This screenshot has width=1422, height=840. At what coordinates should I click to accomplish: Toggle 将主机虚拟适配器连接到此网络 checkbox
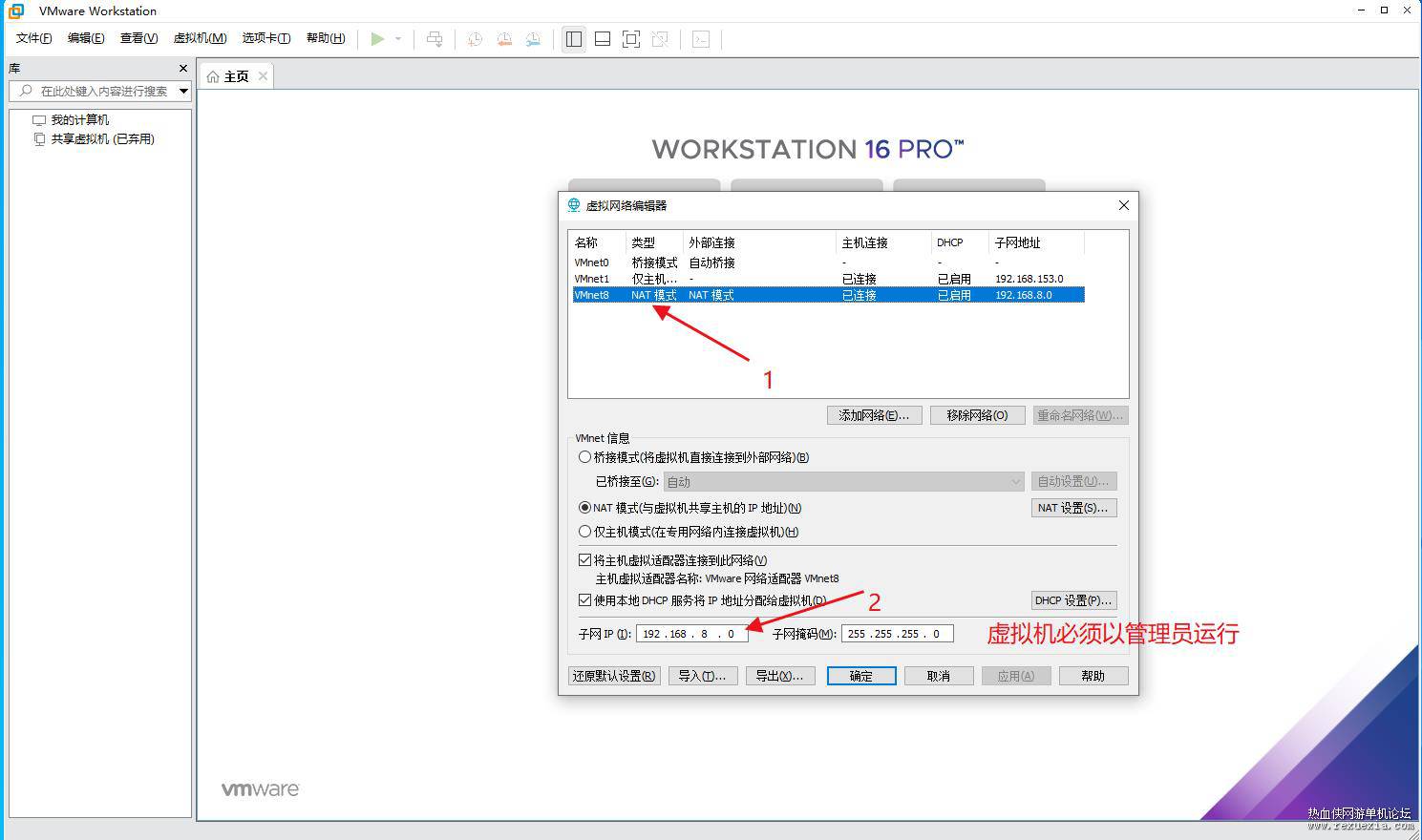click(x=584, y=560)
